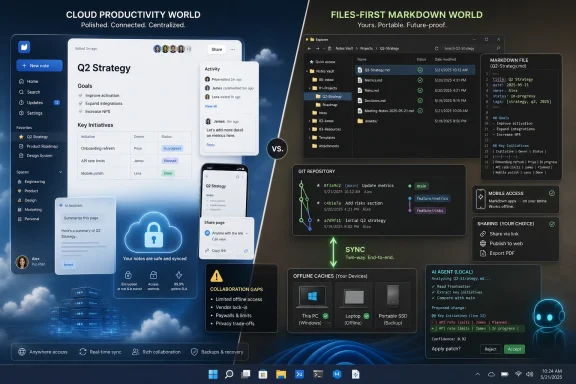Reject the AI agent's proposed patch

pyautogui.click(x=490, y=349)
